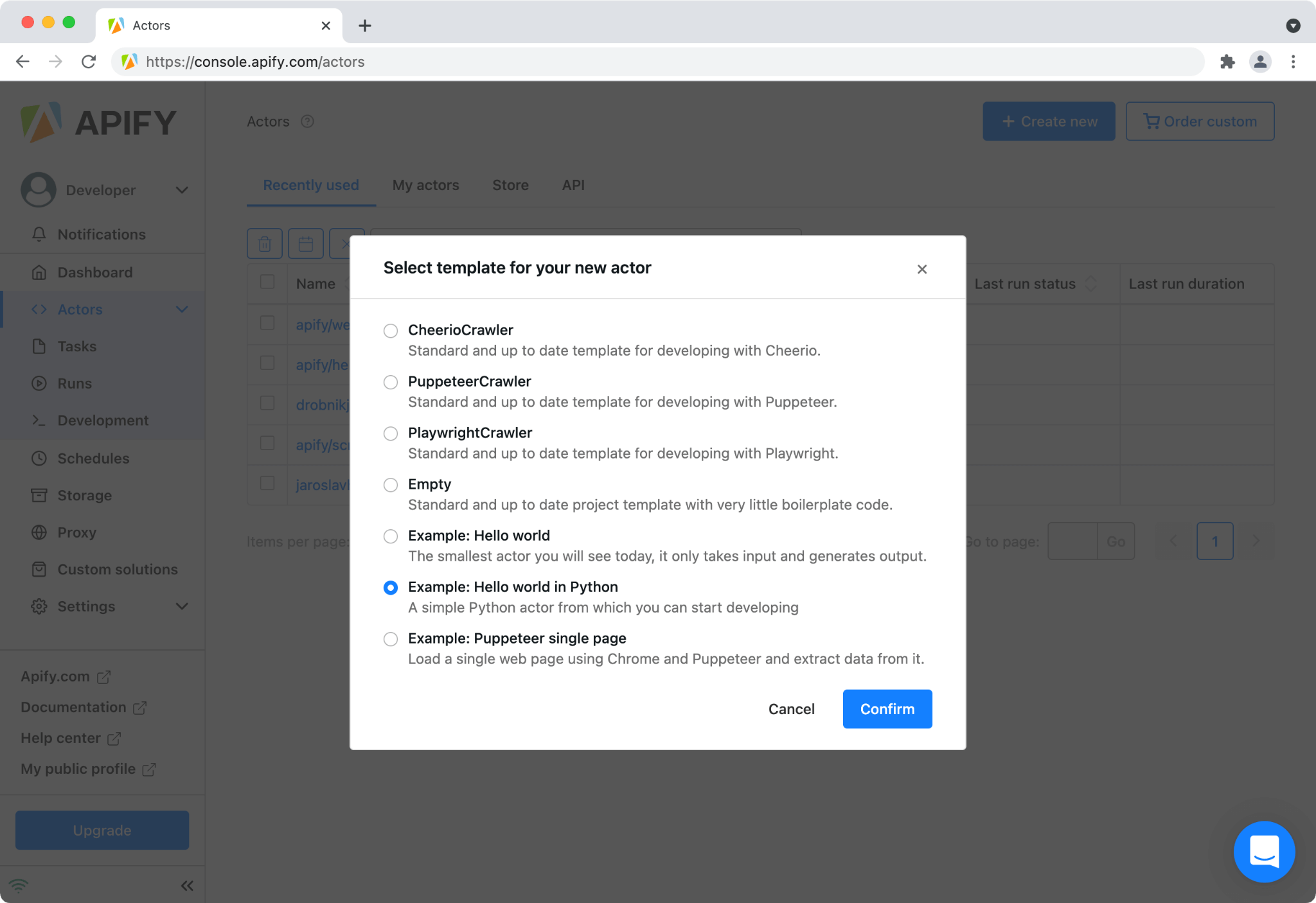Click the browser address bar URL
The image size is (1316, 903).
pyautogui.click(x=255, y=62)
